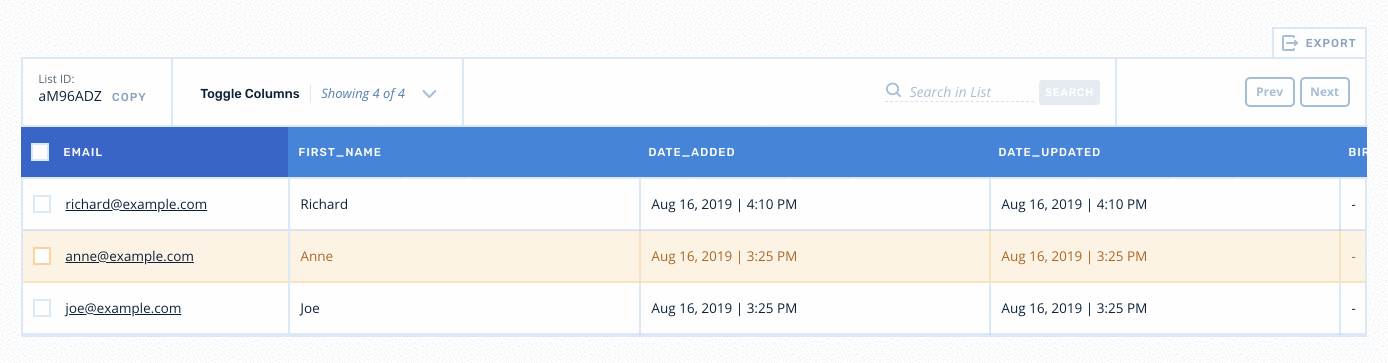
Task: Sort by the DATE_ADDED column header
Action: [691, 152]
